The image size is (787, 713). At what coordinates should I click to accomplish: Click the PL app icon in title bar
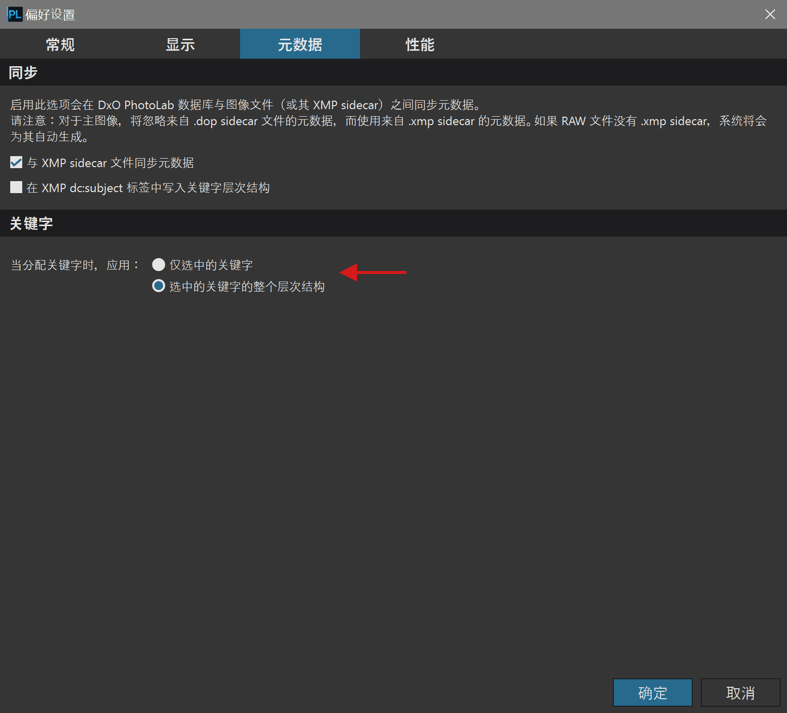pyautogui.click(x=15, y=14)
